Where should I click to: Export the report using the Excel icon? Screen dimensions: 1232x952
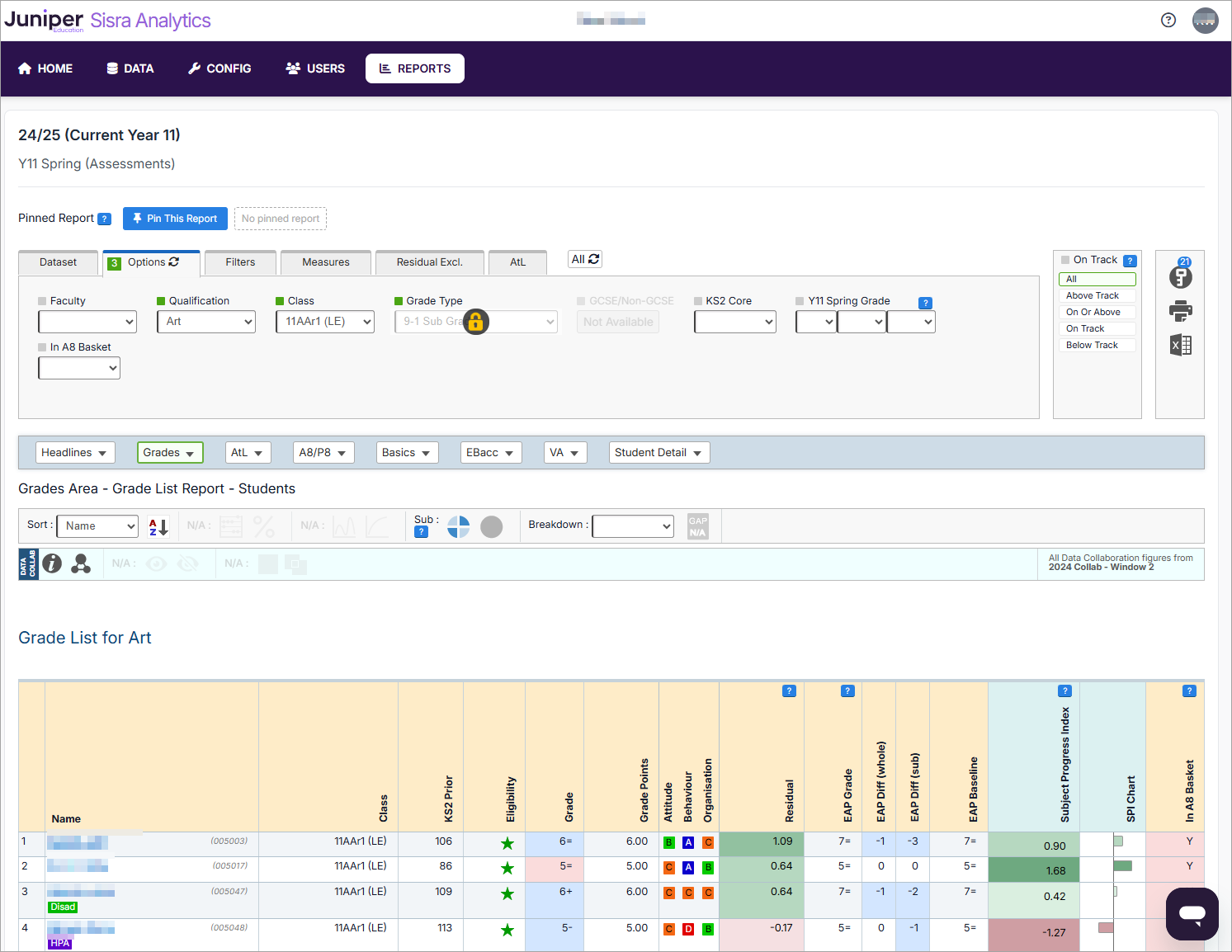point(1180,345)
